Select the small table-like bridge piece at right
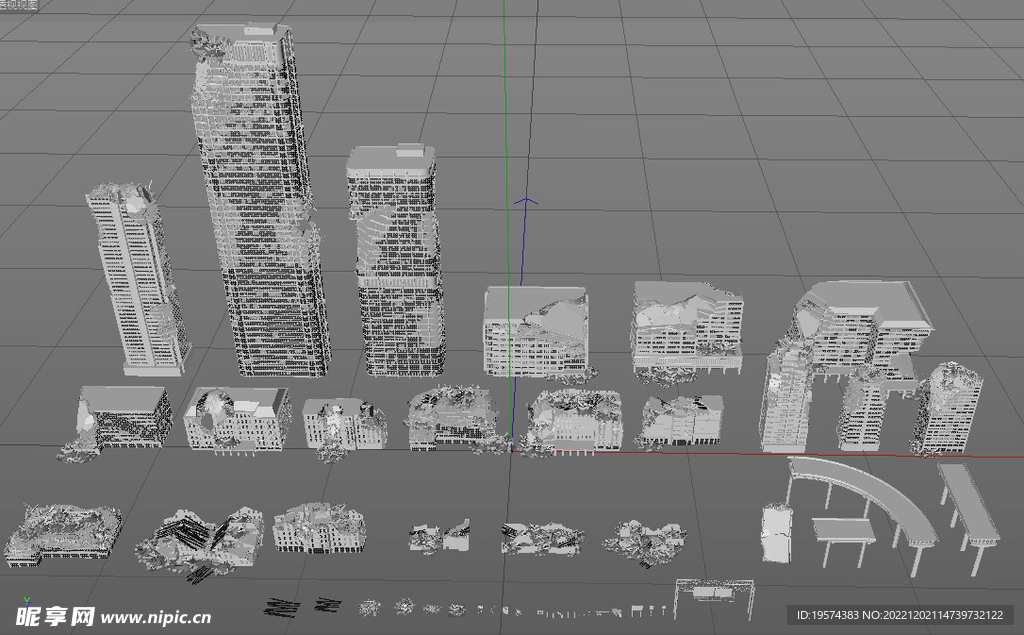This screenshot has height=635, width=1024. coord(845,530)
